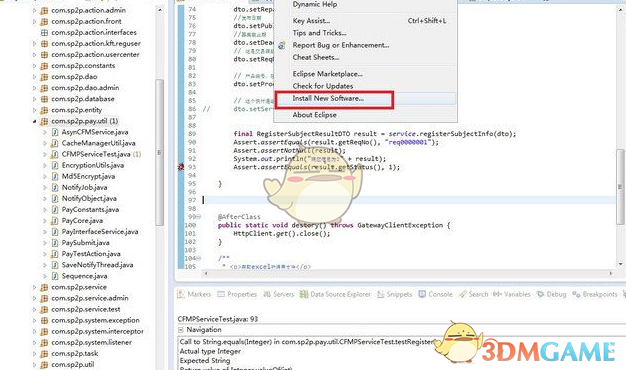Select PayInterfaceService.java file
This screenshot has height=370, width=626.
coord(100,231)
